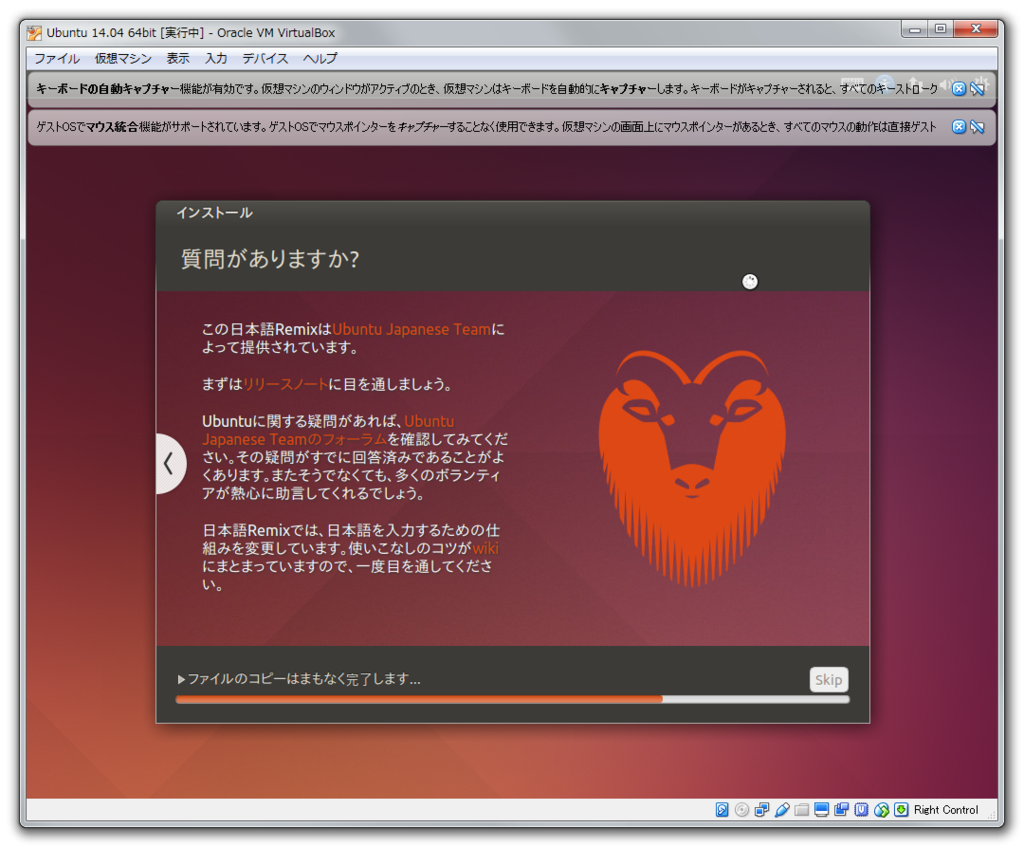Click the green-arrow host key capture icon
This screenshot has width=1024, height=847.
click(x=901, y=810)
